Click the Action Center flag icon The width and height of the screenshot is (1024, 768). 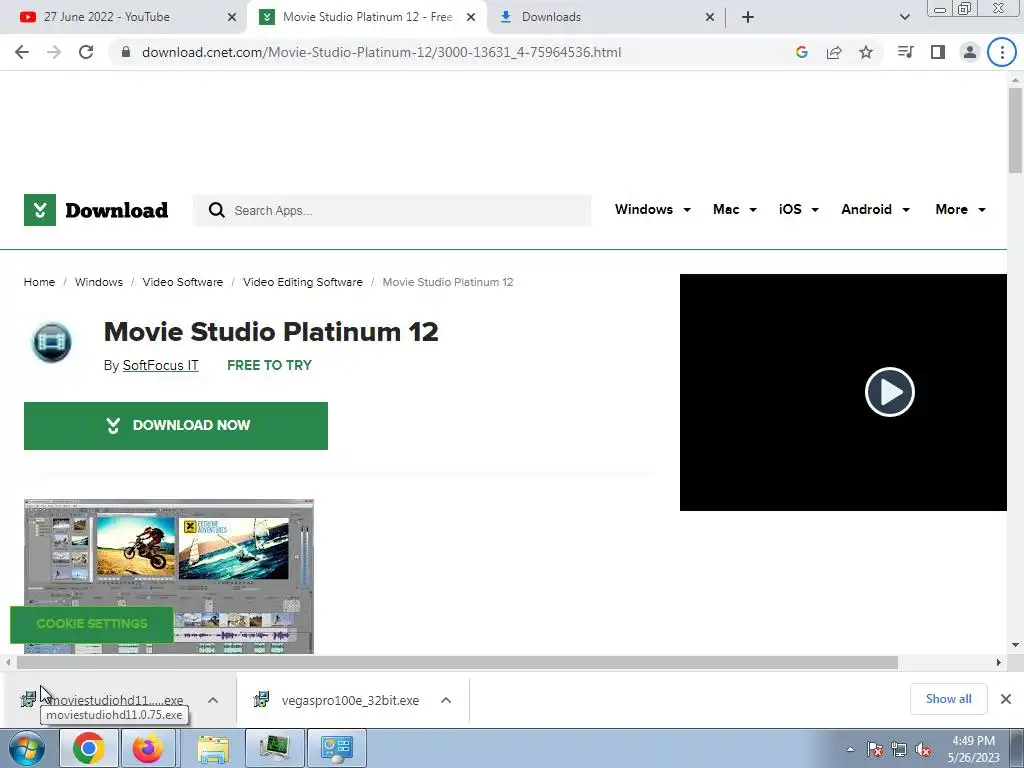click(875, 750)
